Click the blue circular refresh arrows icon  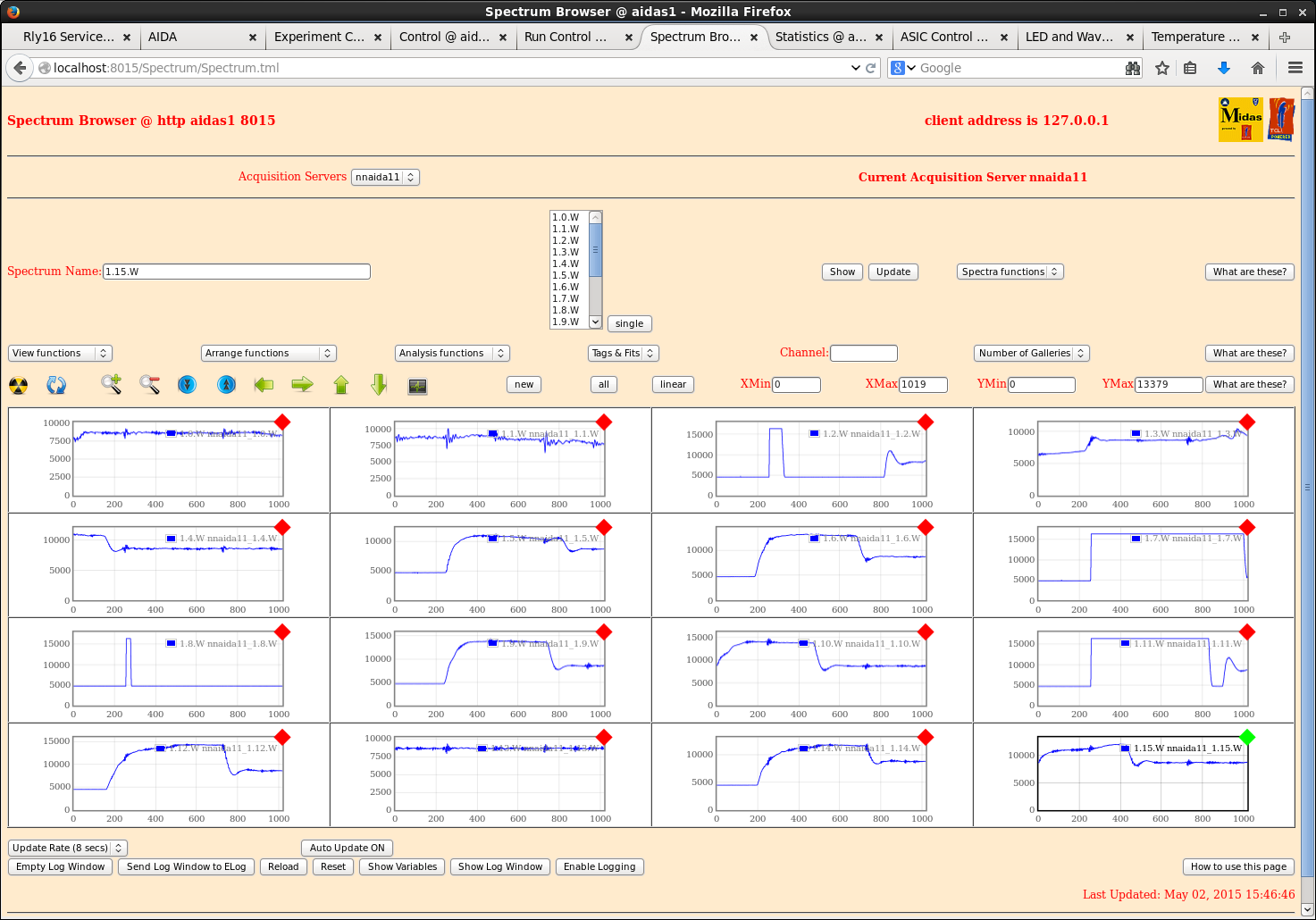pos(56,385)
